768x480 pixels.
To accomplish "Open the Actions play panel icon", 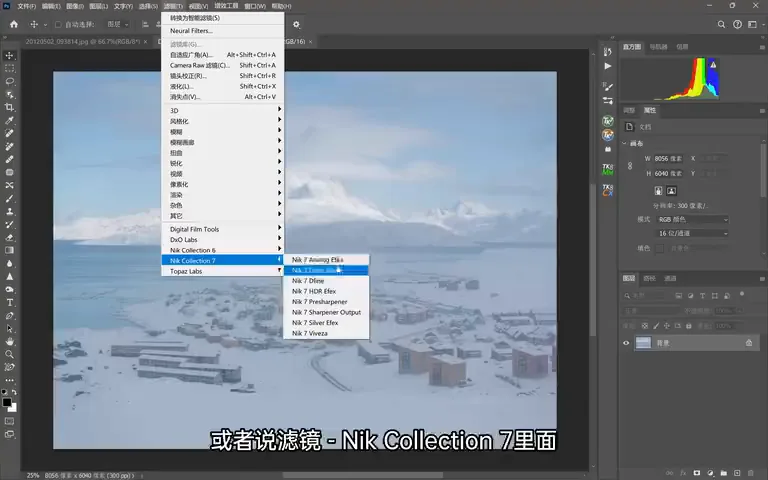I will click(x=608, y=66).
